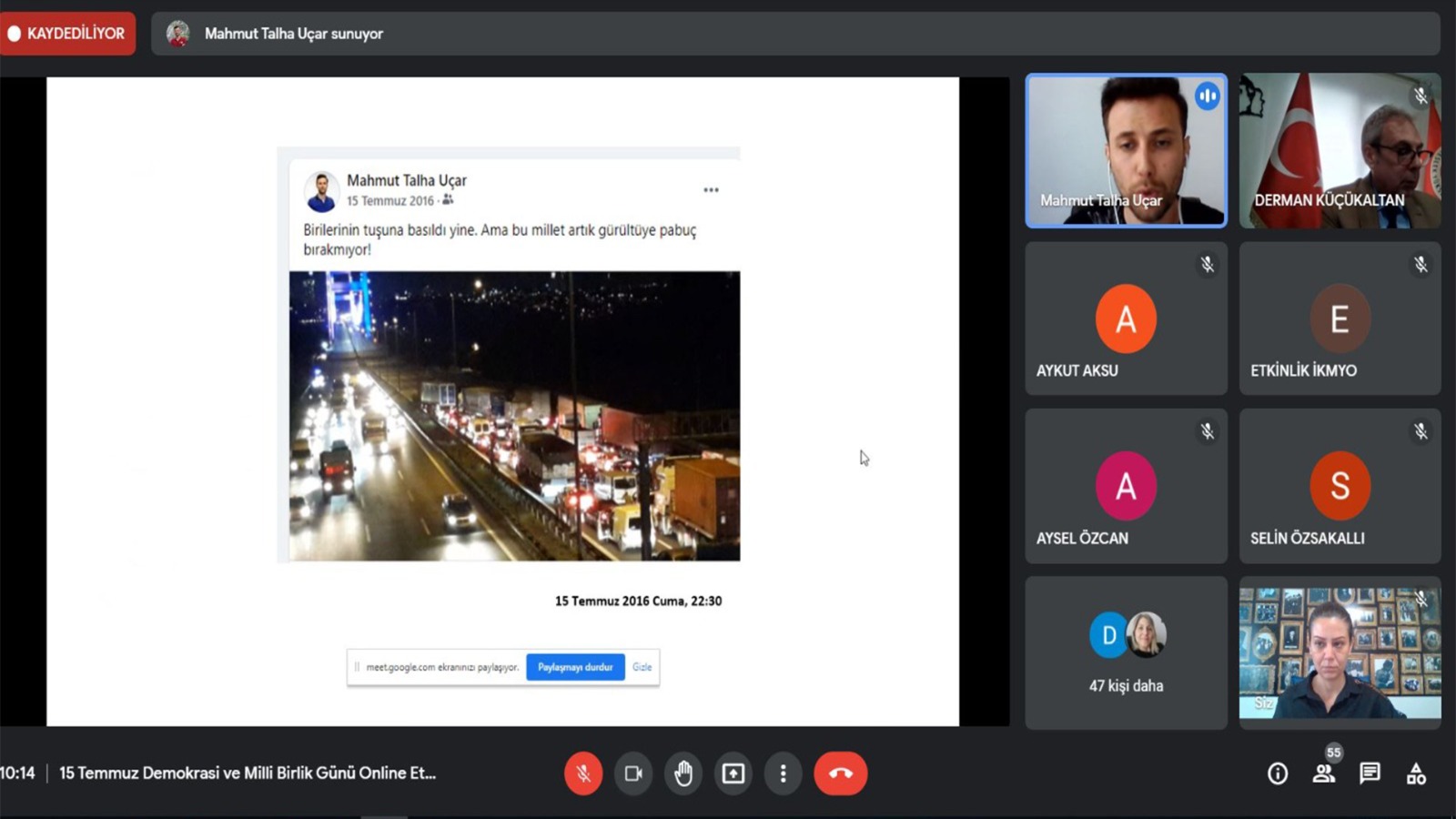
Task: Click SELİN ÖZSAKALLI's avatar circle
Action: coord(1340,485)
